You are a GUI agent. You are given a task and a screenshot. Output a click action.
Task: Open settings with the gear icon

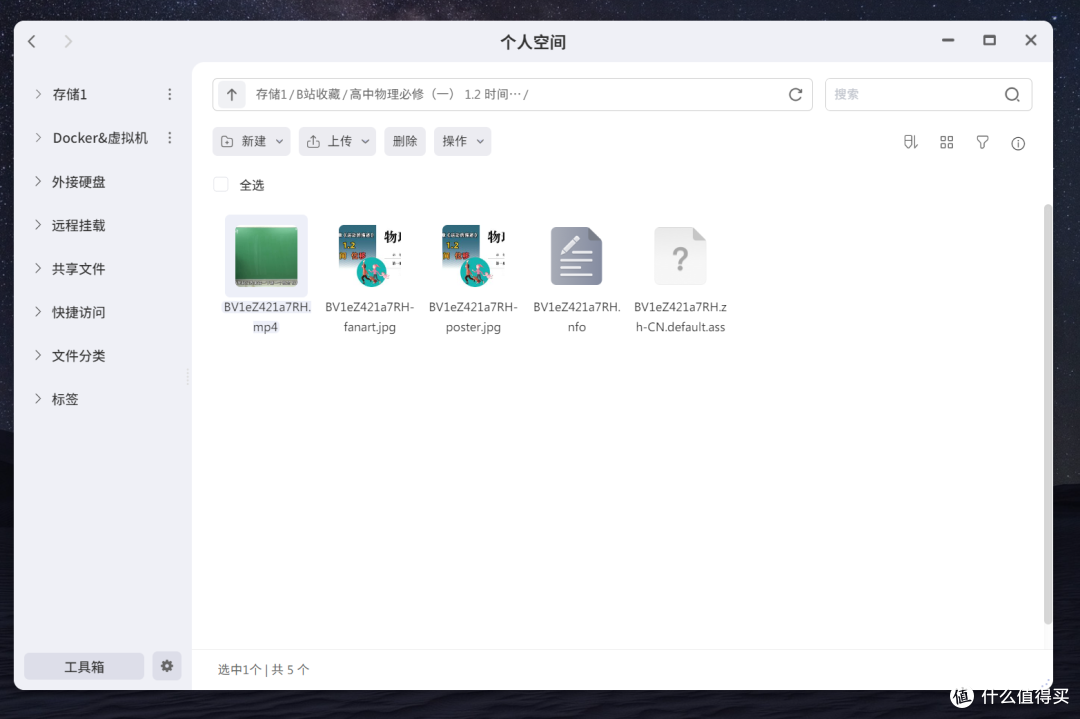pyautogui.click(x=167, y=666)
